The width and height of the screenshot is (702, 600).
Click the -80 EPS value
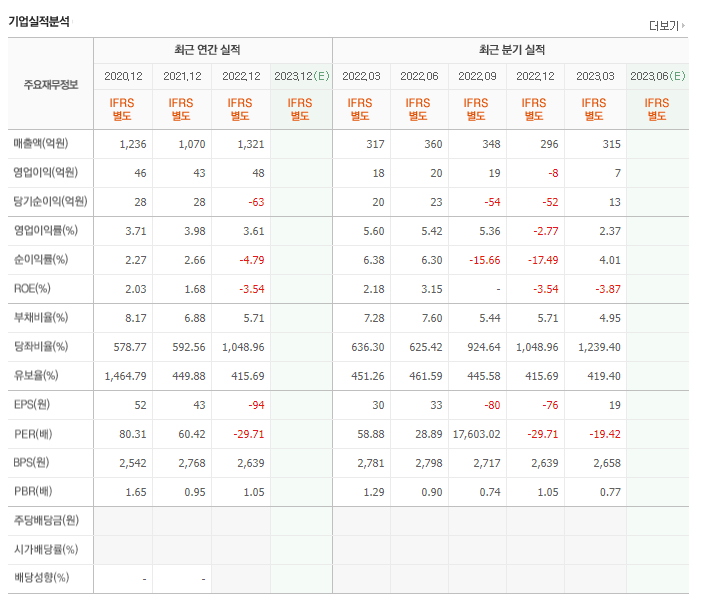[492, 405]
